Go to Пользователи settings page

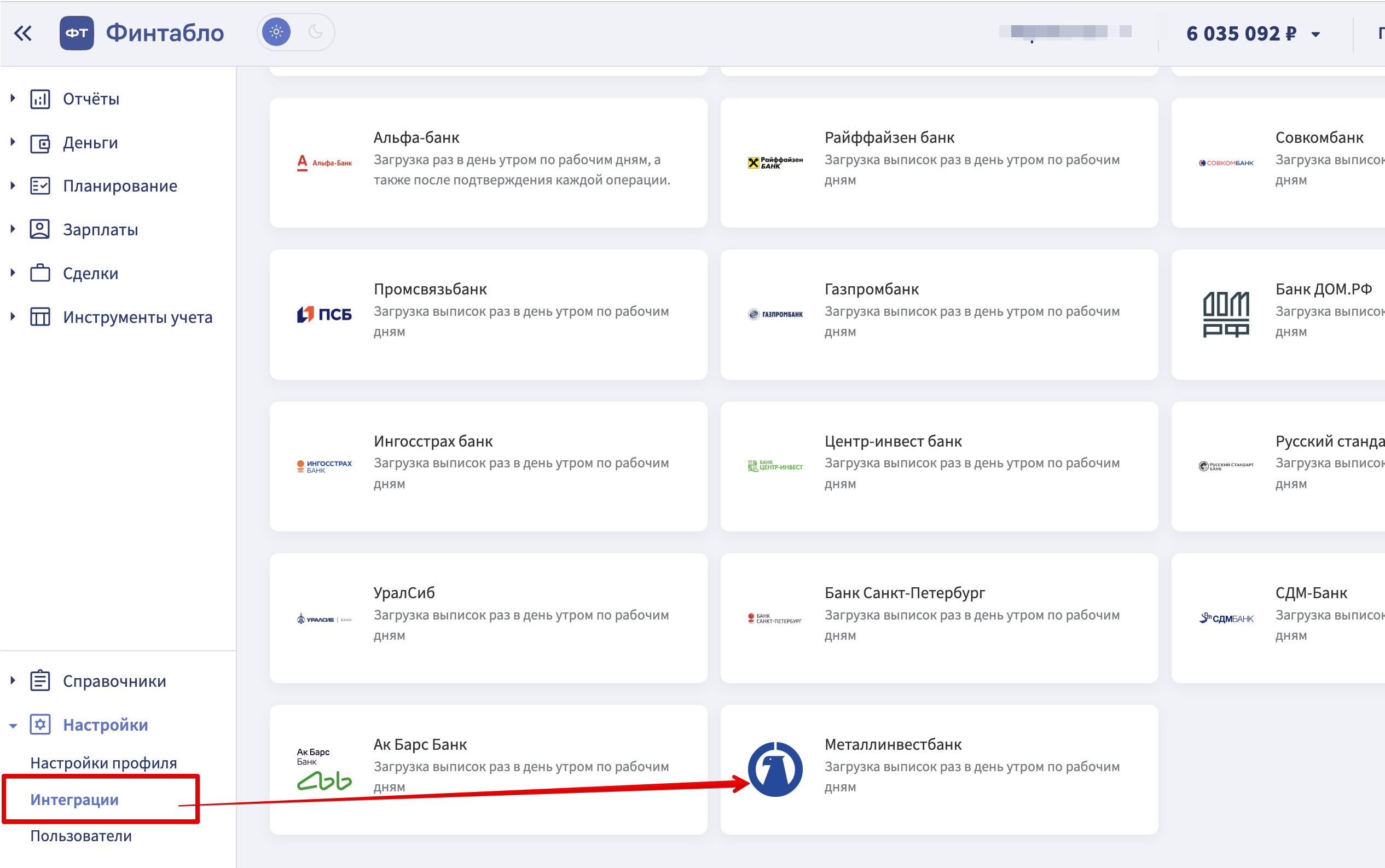click(x=81, y=836)
